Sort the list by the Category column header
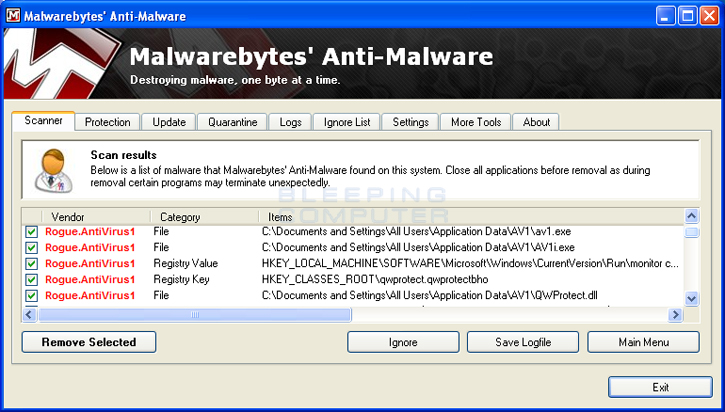This screenshot has height=412, width=725. click(204, 217)
